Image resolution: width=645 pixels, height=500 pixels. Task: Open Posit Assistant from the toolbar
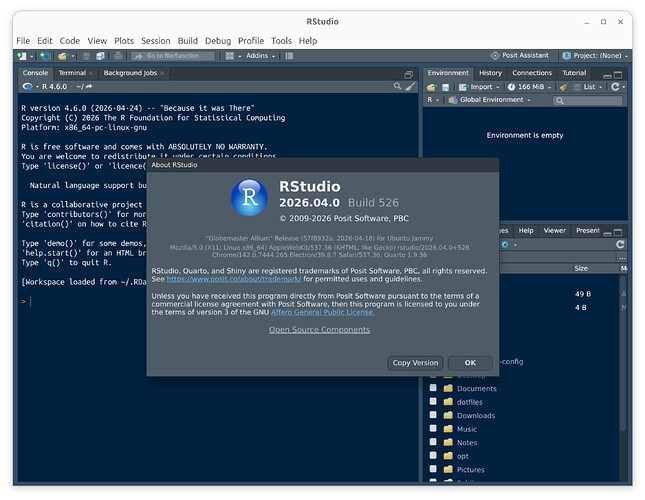(519, 55)
